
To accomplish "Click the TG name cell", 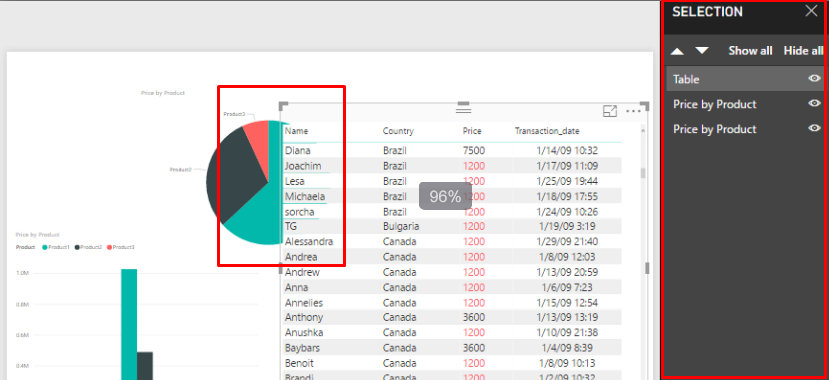I will pyautogui.click(x=291, y=226).
